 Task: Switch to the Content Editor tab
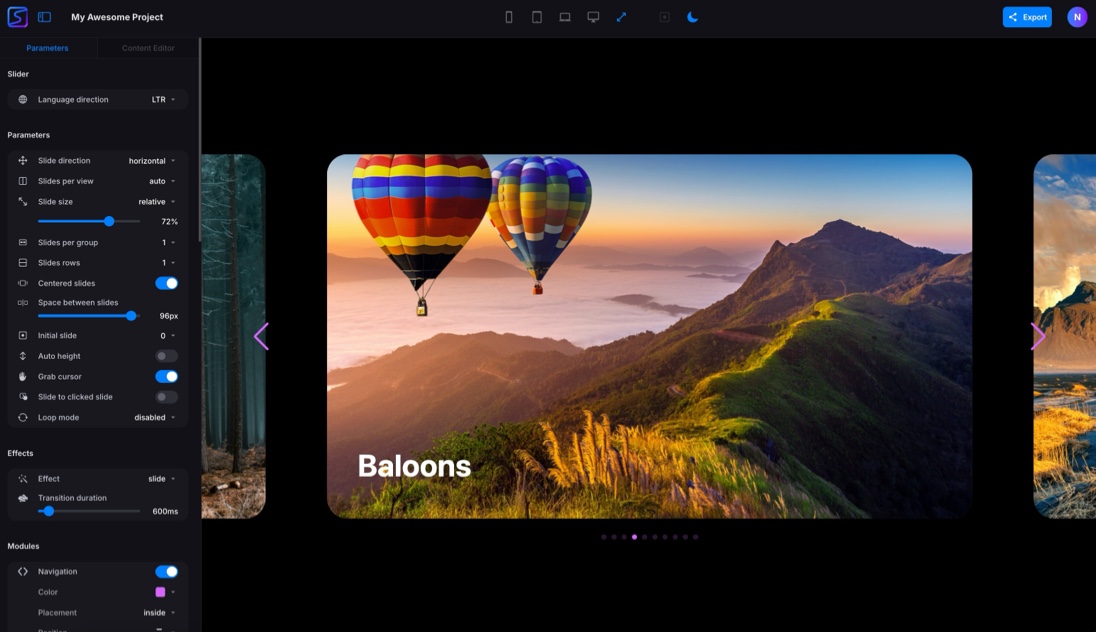pyautogui.click(x=148, y=48)
